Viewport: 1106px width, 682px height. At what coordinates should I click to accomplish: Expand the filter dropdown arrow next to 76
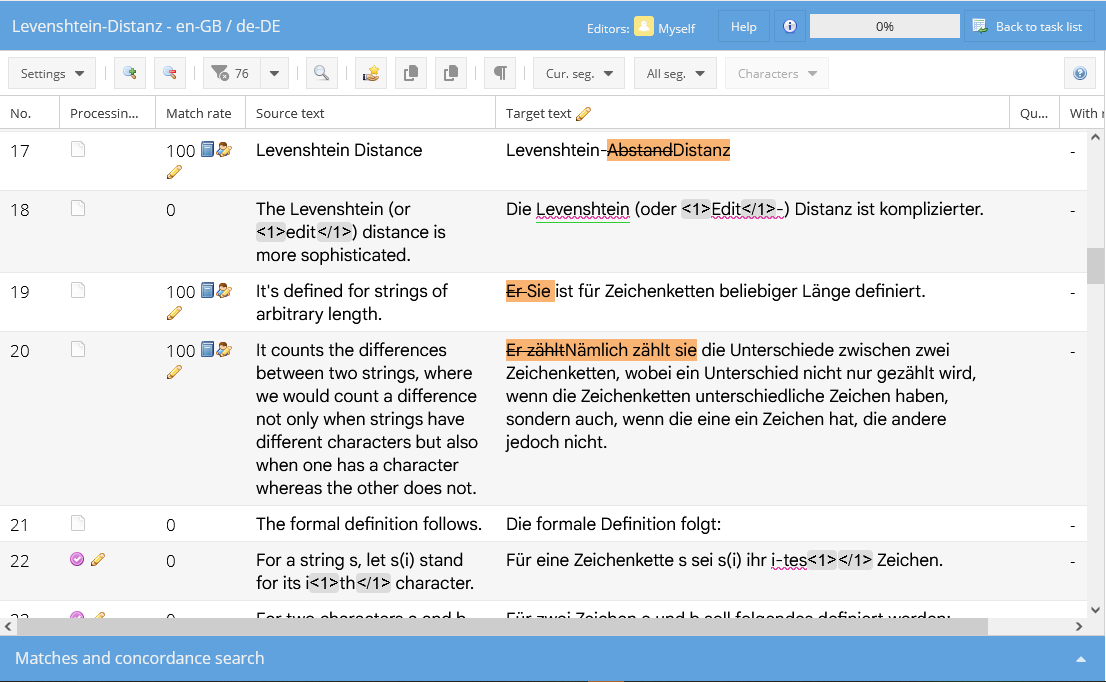pyautogui.click(x=274, y=73)
